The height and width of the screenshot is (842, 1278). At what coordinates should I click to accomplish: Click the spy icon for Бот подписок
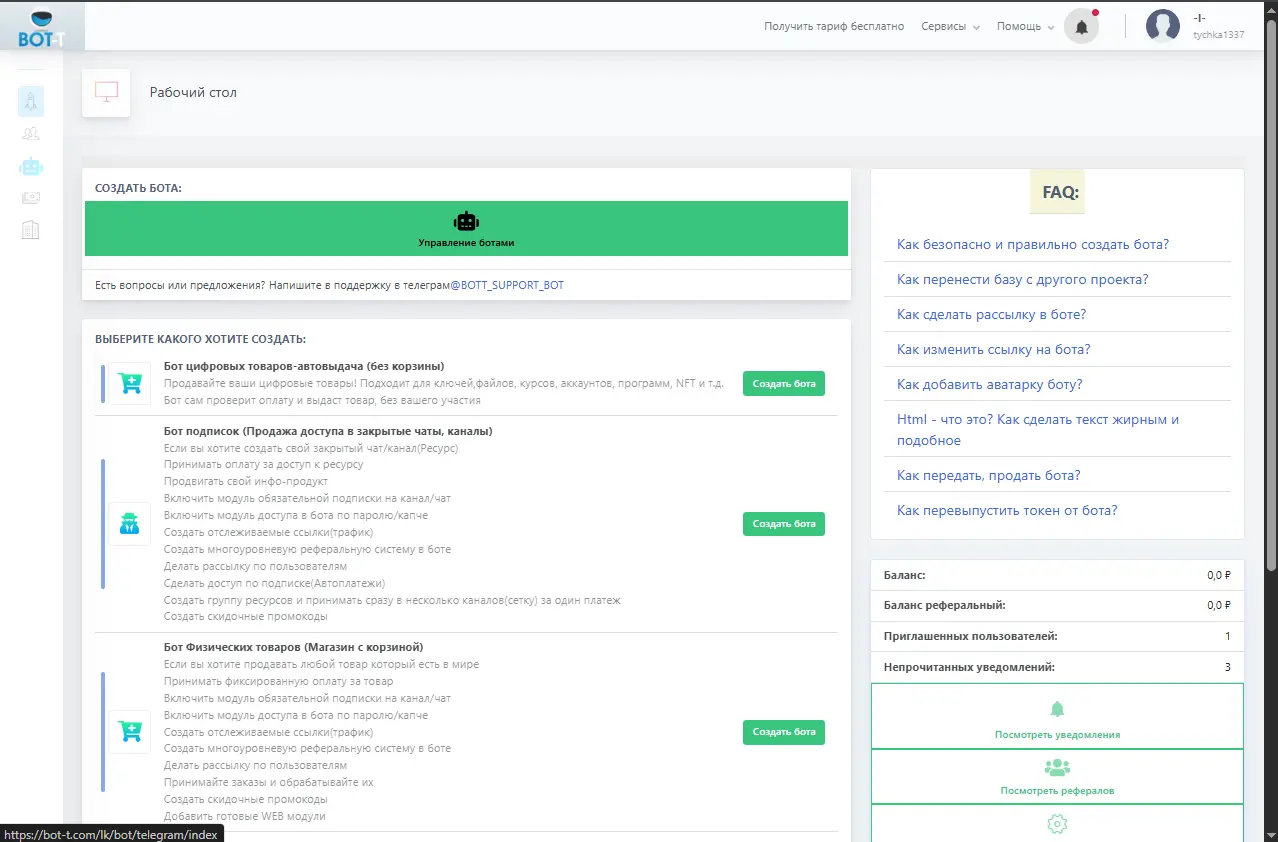coord(129,523)
